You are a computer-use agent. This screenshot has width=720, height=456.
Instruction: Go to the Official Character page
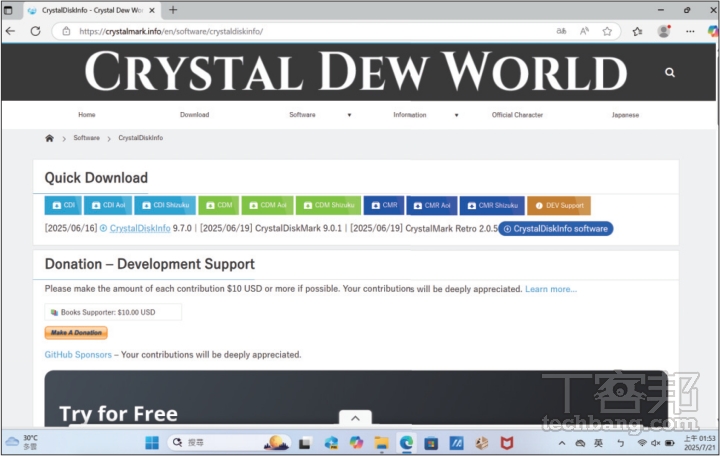point(517,115)
